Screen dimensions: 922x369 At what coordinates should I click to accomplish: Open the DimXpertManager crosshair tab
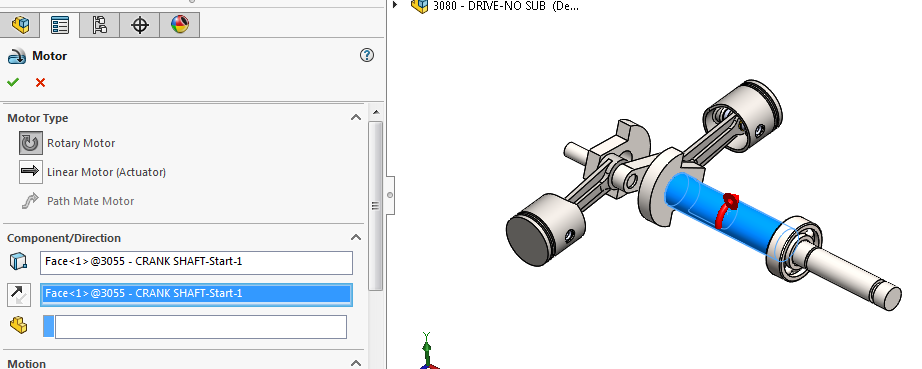140,25
